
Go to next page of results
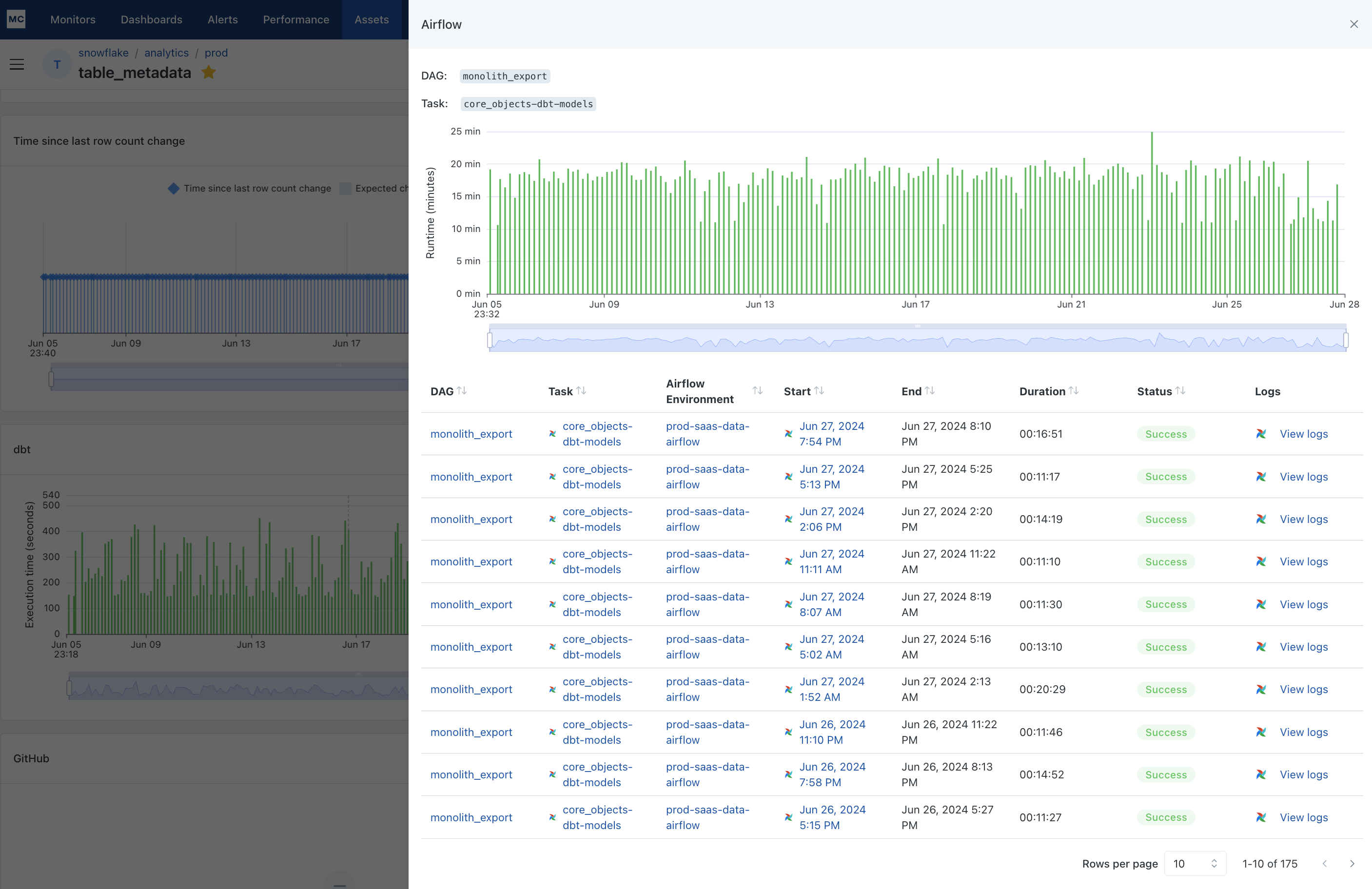[1352, 863]
